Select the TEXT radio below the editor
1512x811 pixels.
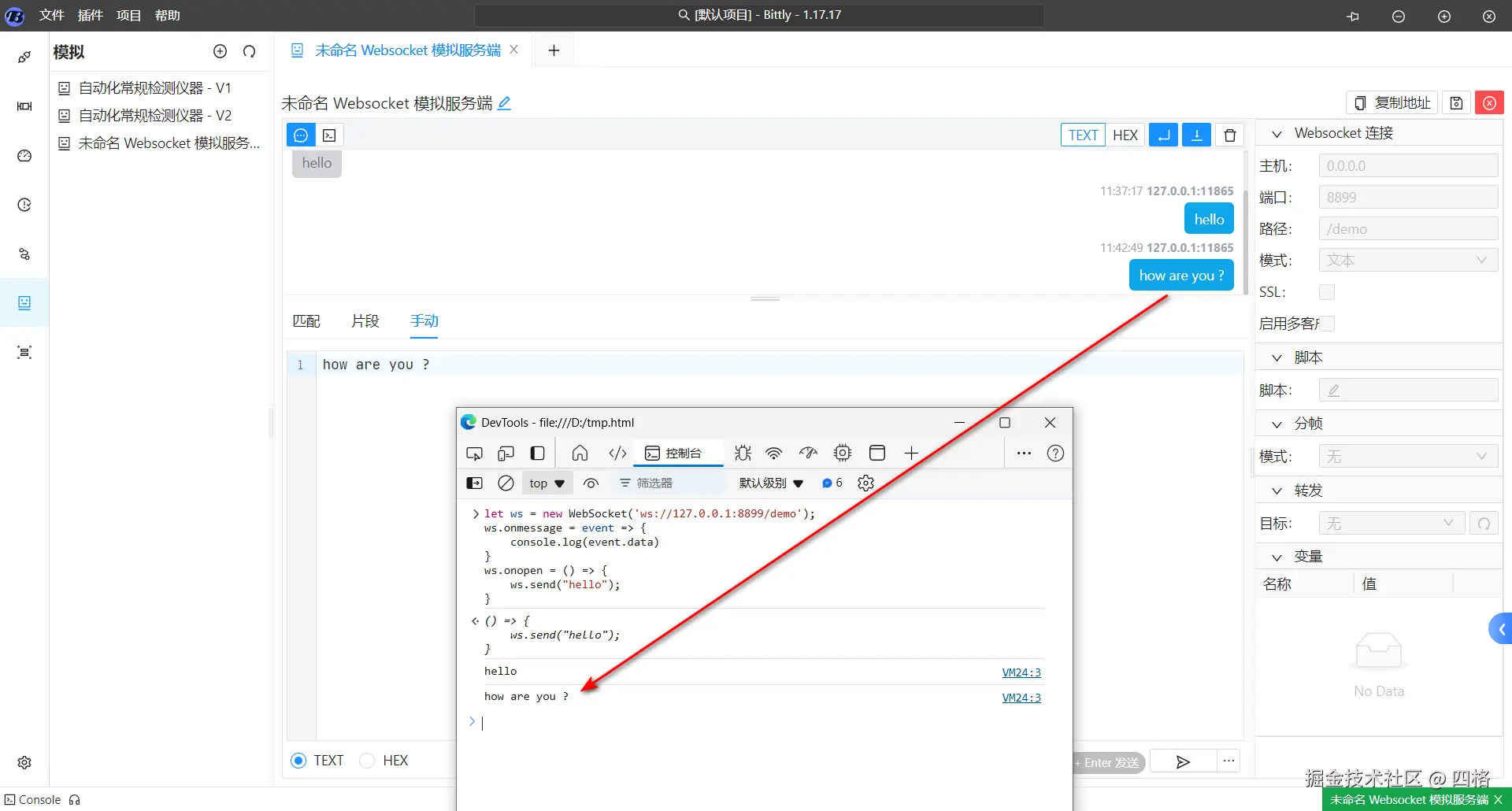(298, 761)
